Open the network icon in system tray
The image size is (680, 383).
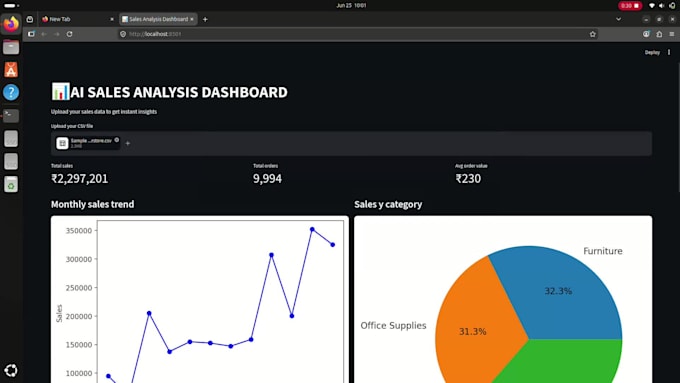pos(651,6)
